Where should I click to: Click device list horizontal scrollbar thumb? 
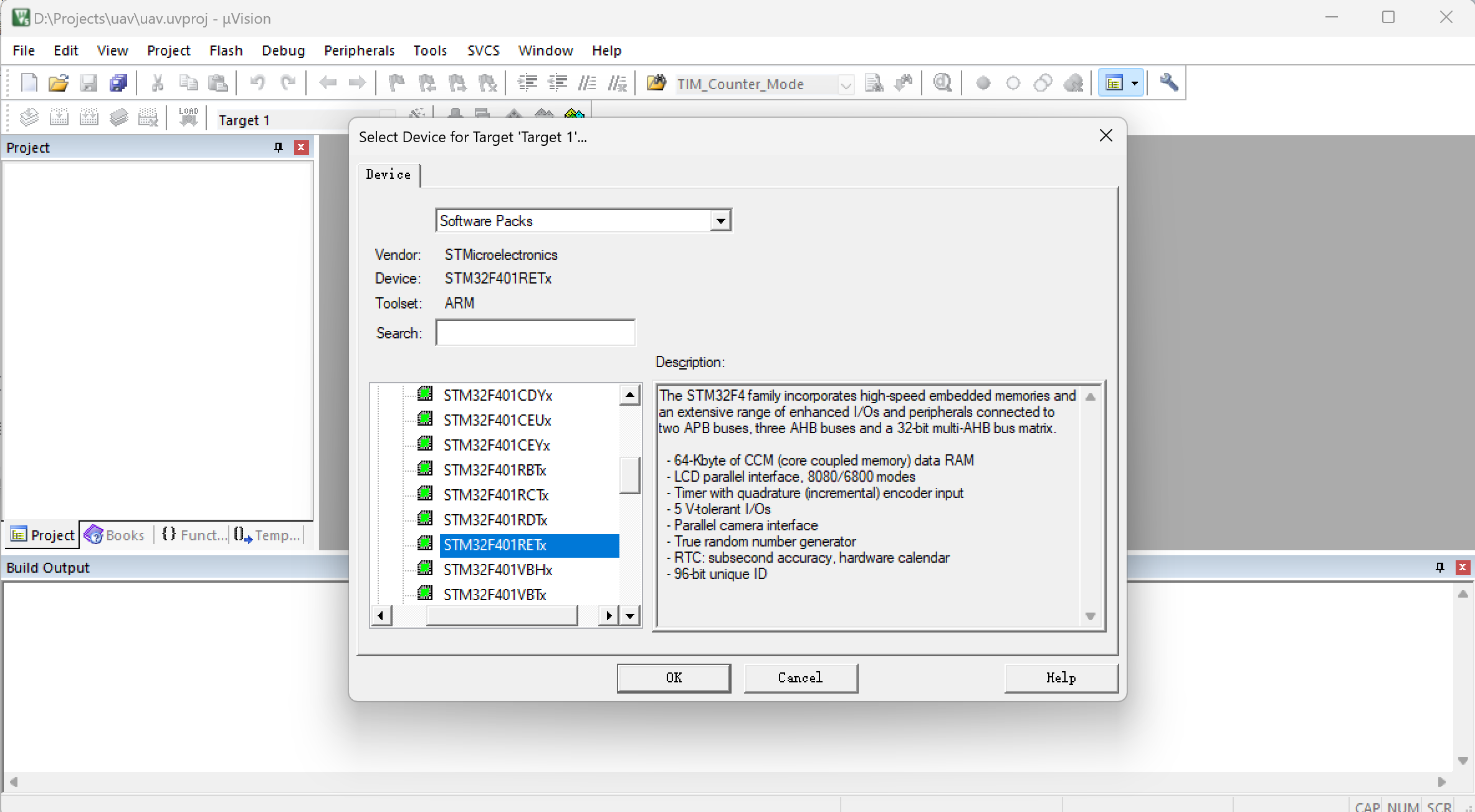[x=502, y=616]
